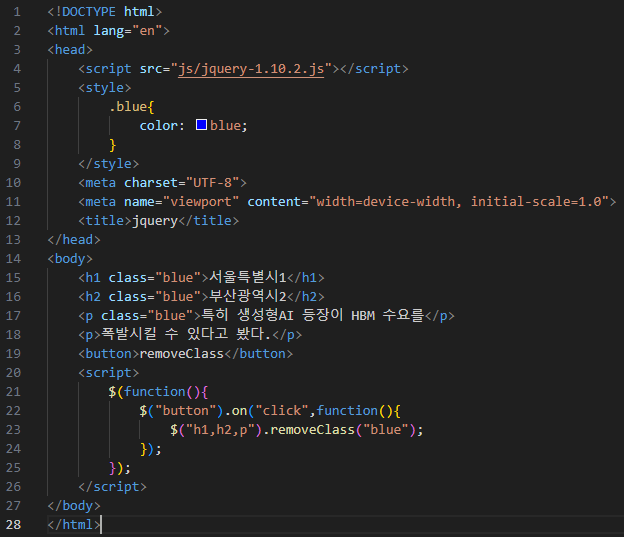Click the "button" selector string on line 22

(186, 411)
